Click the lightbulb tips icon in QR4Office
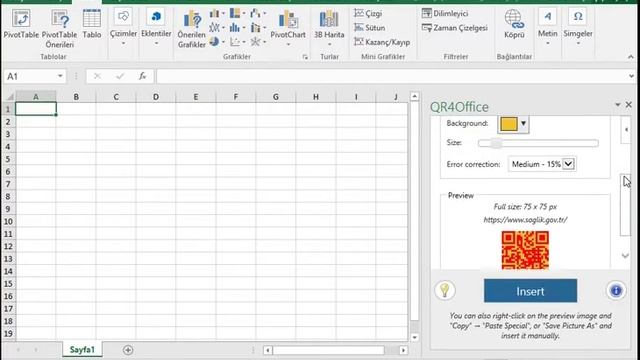640x360 pixels. [x=444, y=290]
